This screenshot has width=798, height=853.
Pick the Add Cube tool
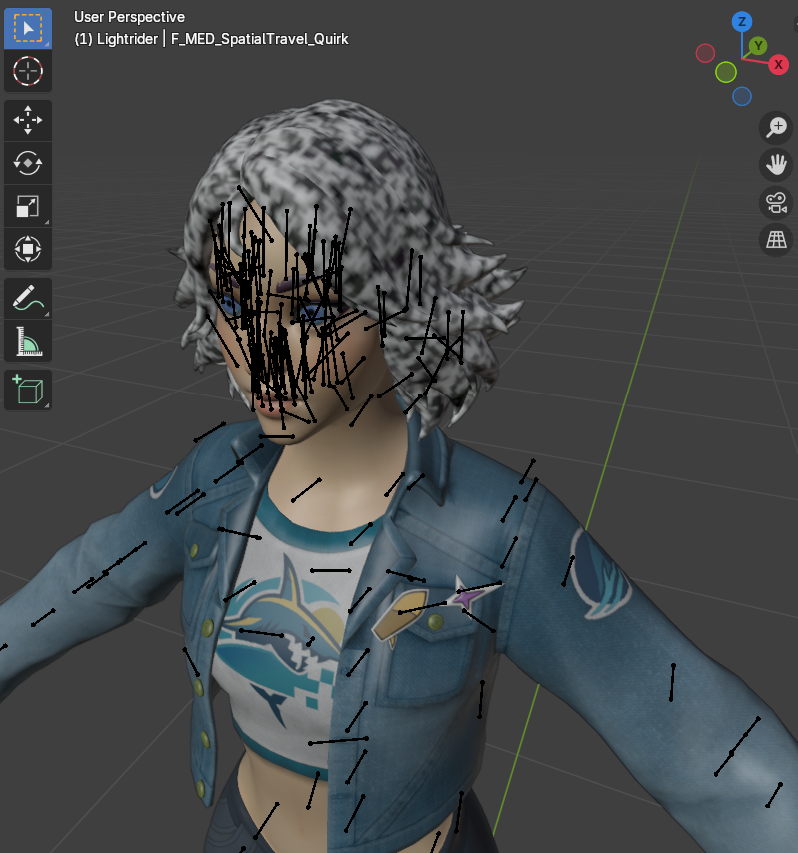(28, 390)
